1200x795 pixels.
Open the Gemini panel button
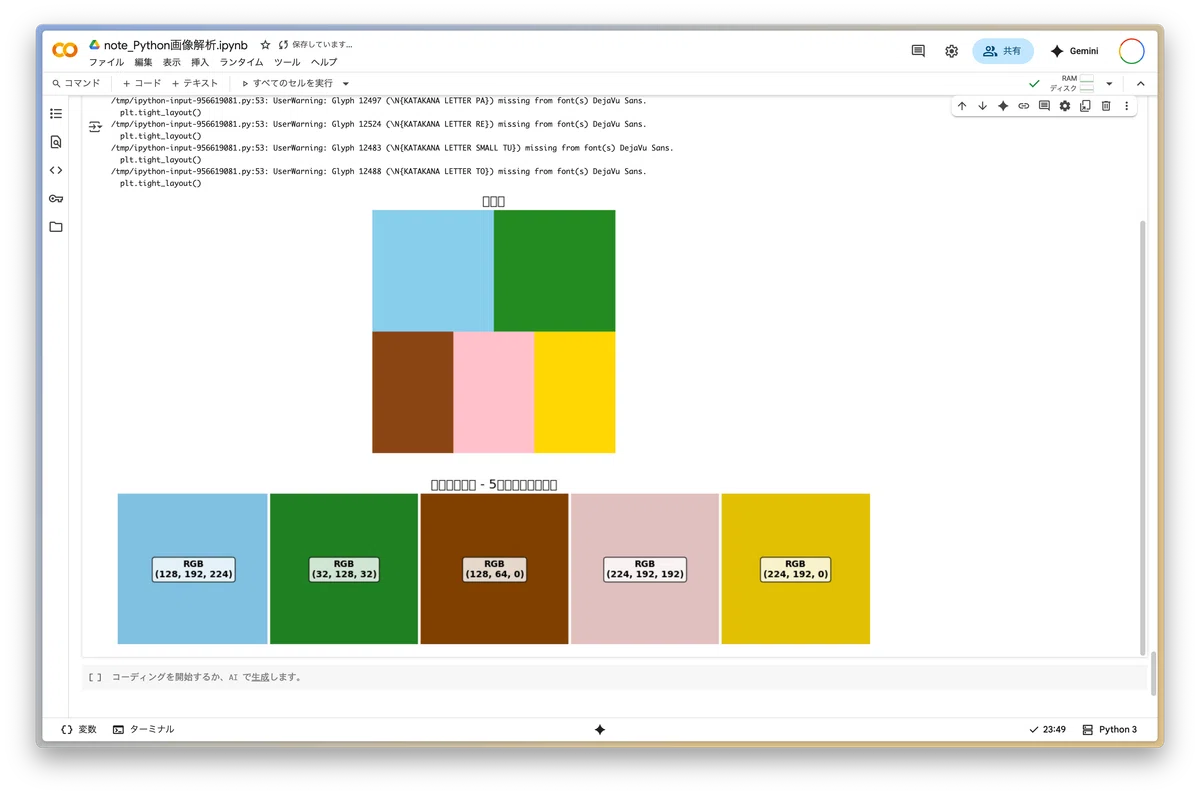click(1074, 51)
